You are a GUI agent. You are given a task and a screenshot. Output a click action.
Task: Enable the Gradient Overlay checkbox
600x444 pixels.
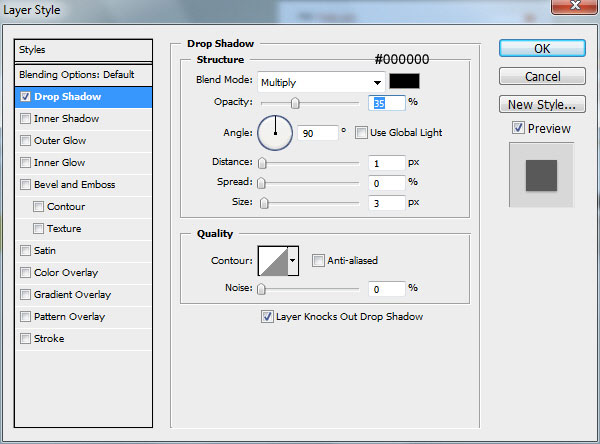25,295
